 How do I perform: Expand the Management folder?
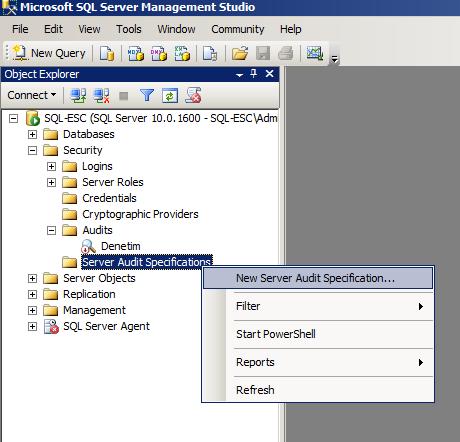point(32,310)
